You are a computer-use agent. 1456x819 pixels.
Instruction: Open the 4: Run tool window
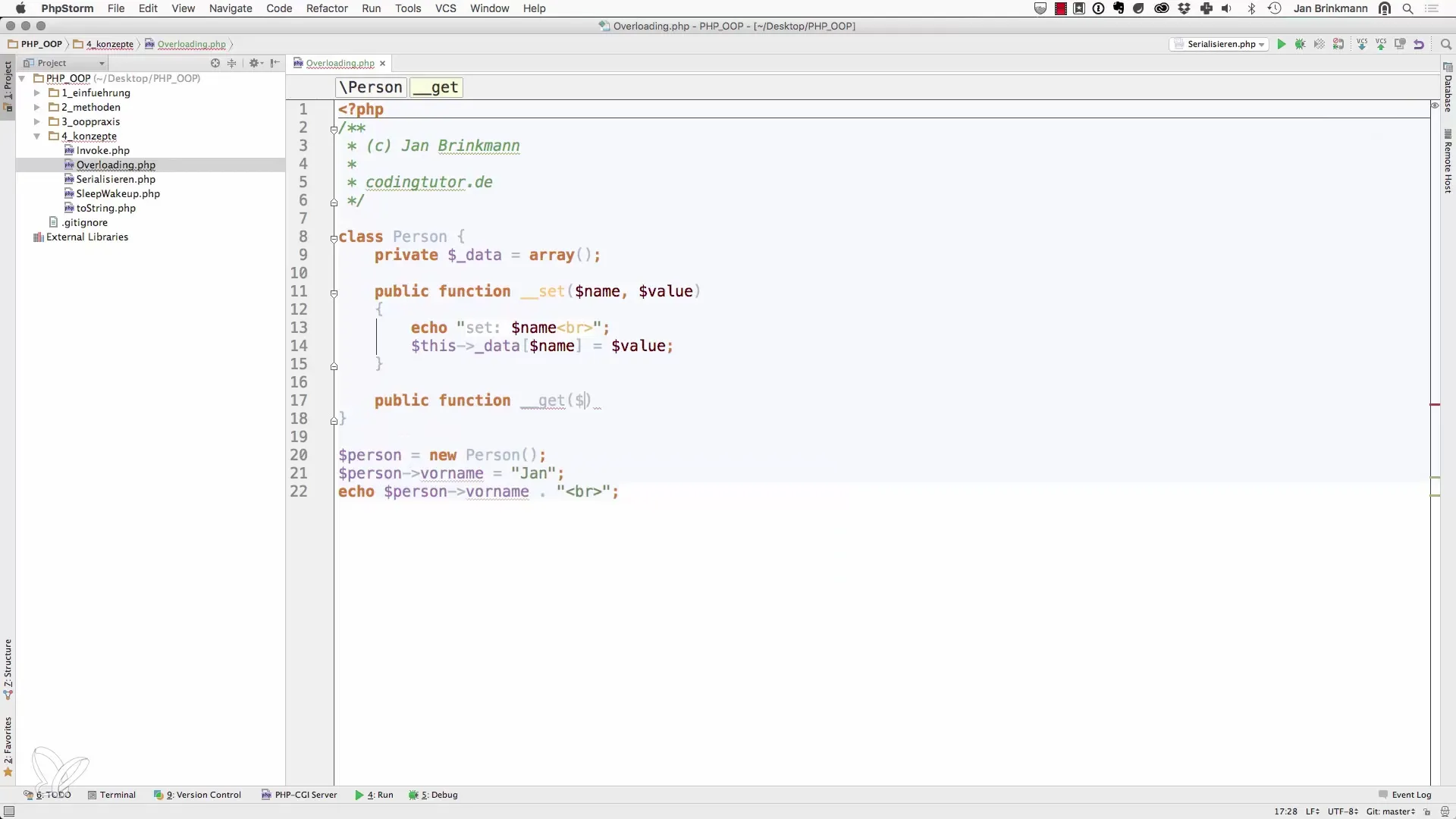click(374, 795)
